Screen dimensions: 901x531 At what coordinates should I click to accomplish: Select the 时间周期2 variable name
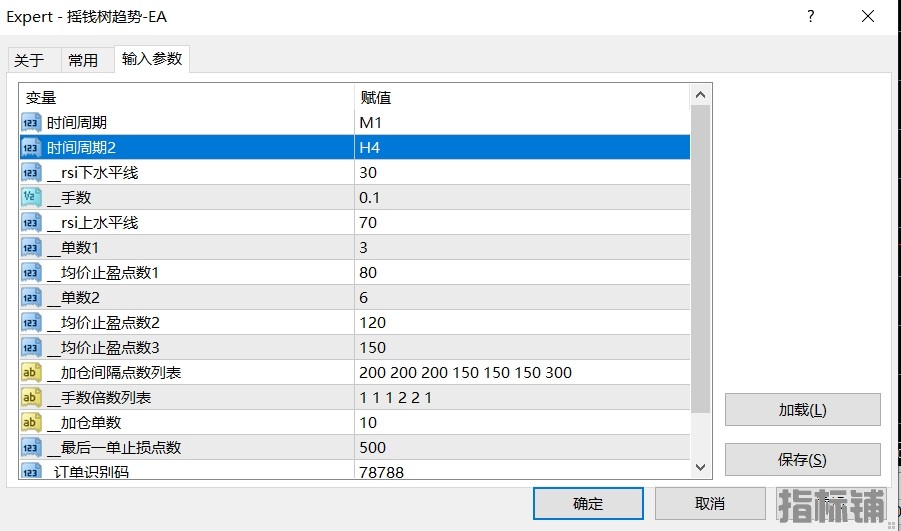[81, 148]
